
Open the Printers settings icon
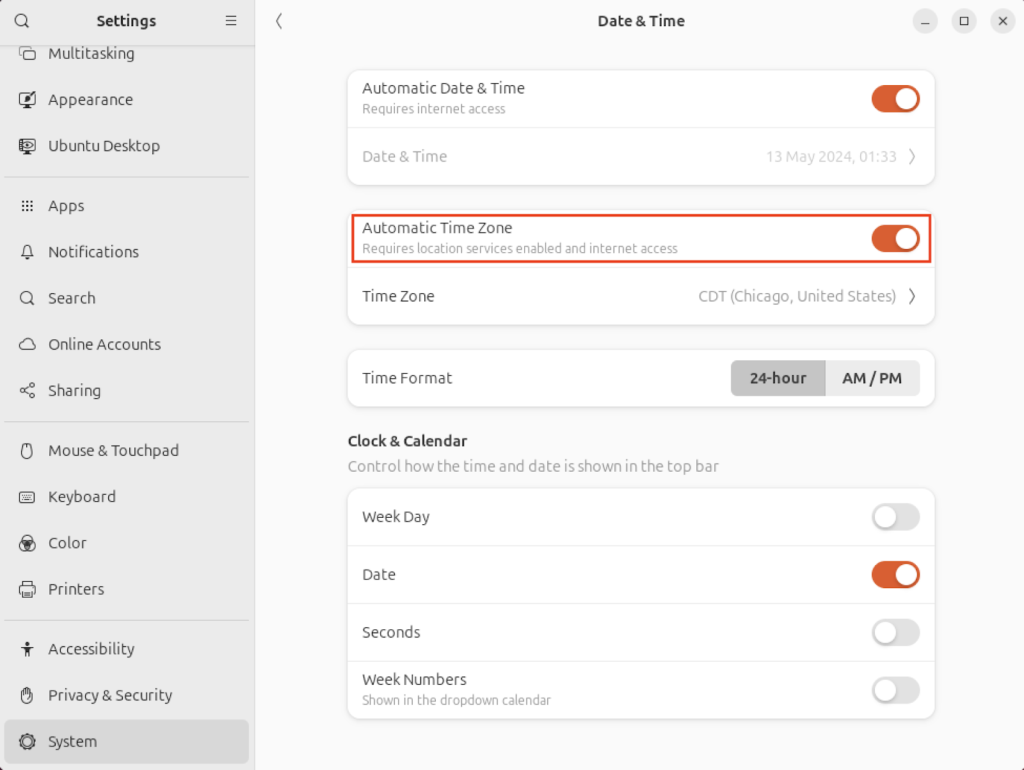pos(28,589)
